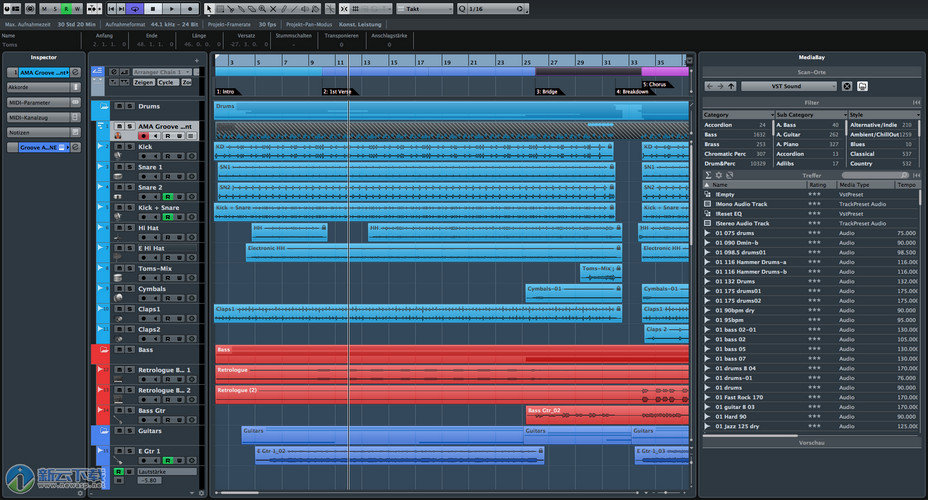Toggle global Write automation W button
928x500 pixels.
[77, 9]
